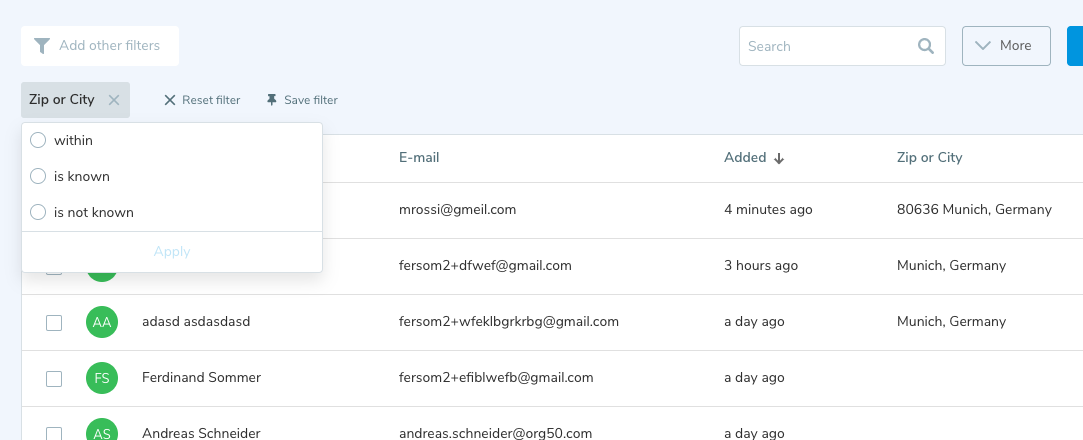1083x440 pixels.
Task: Click the green AS avatar
Action: 102,432
